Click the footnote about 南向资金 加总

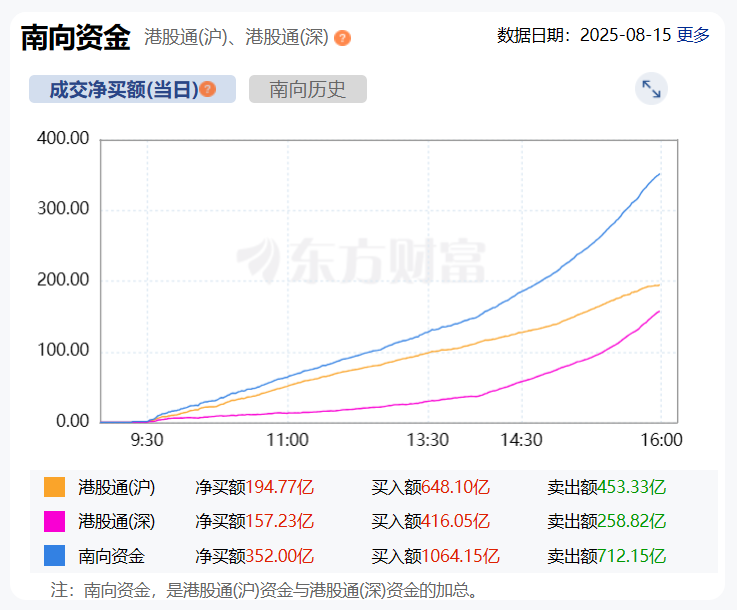point(264,590)
